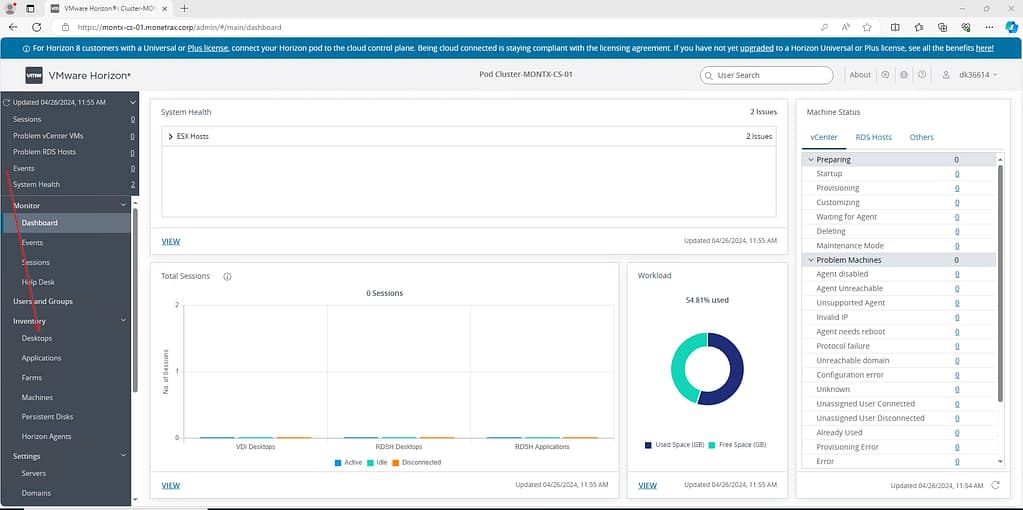
Task: Click the User Search input field
Action: 767,75
